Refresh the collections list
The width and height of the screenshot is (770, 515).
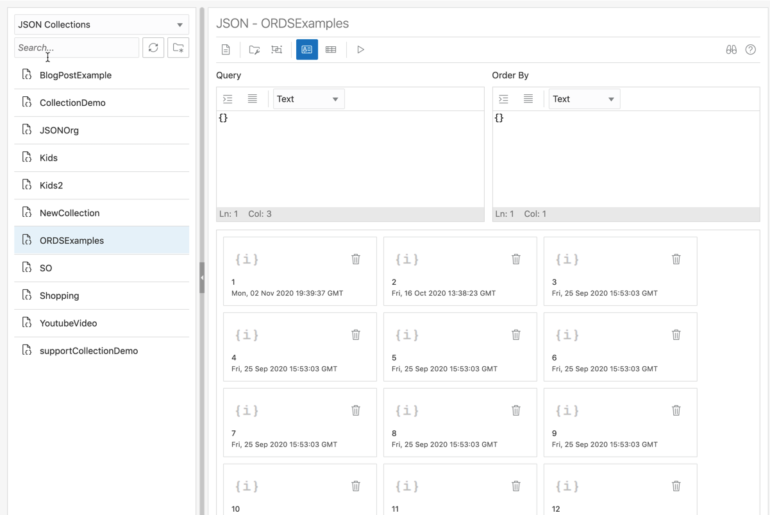tap(153, 48)
